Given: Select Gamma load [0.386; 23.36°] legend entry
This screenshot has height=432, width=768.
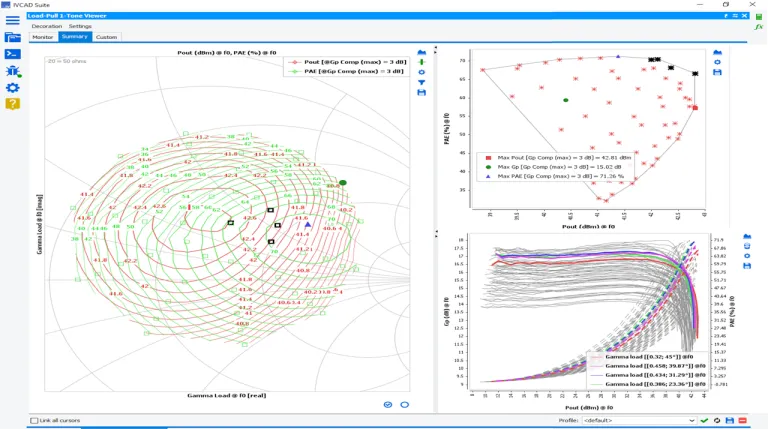Looking at the screenshot, I should pos(648,384).
